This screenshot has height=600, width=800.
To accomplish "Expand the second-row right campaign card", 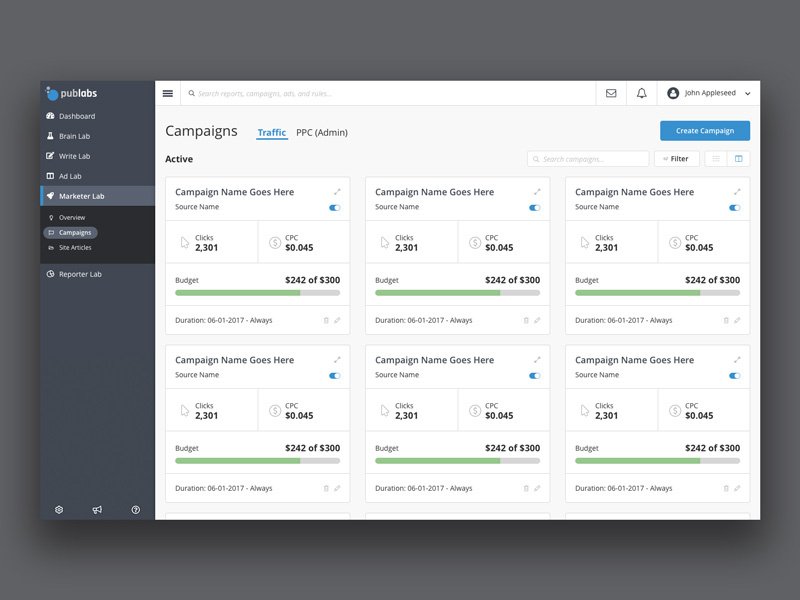I will click(737, 360).
